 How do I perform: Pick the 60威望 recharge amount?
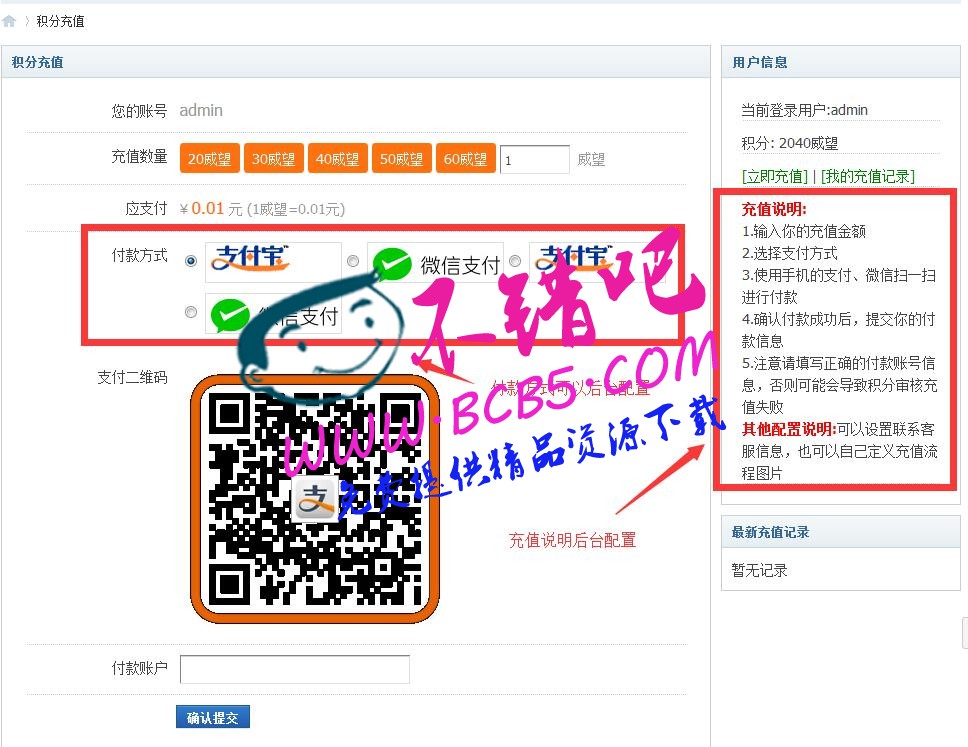pos(465,159)
